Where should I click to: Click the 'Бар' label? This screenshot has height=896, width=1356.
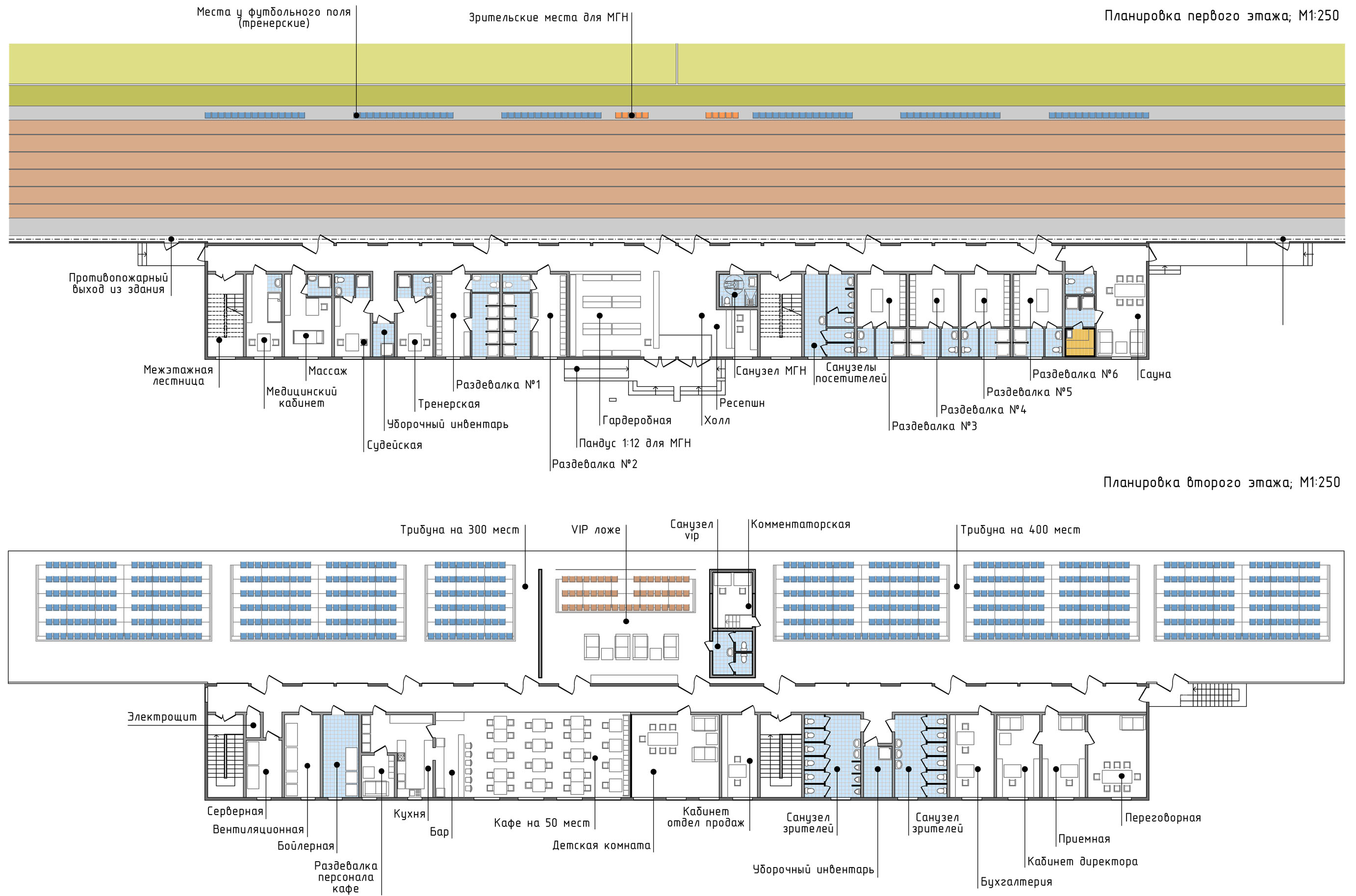[x=439, y=832]
